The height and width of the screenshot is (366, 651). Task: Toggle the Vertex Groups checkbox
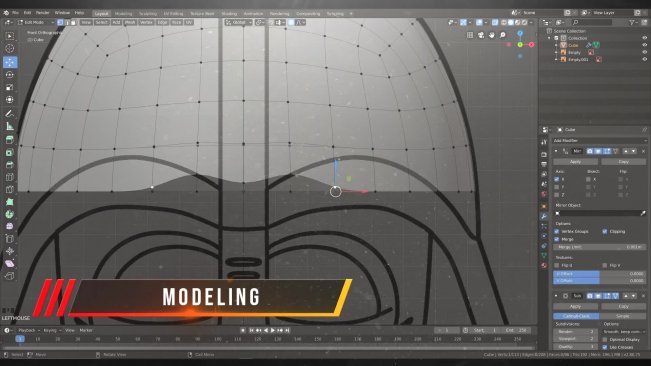(556, 232)
